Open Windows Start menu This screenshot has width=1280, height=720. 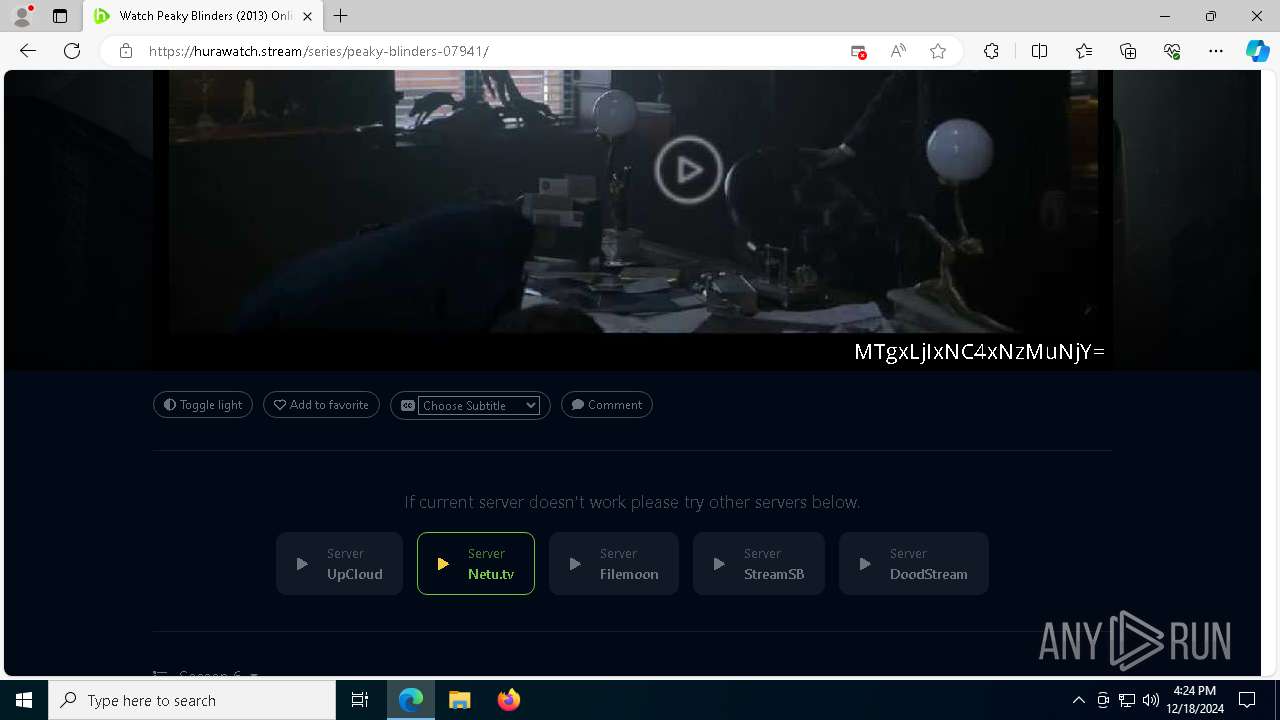tap(24, 700)
